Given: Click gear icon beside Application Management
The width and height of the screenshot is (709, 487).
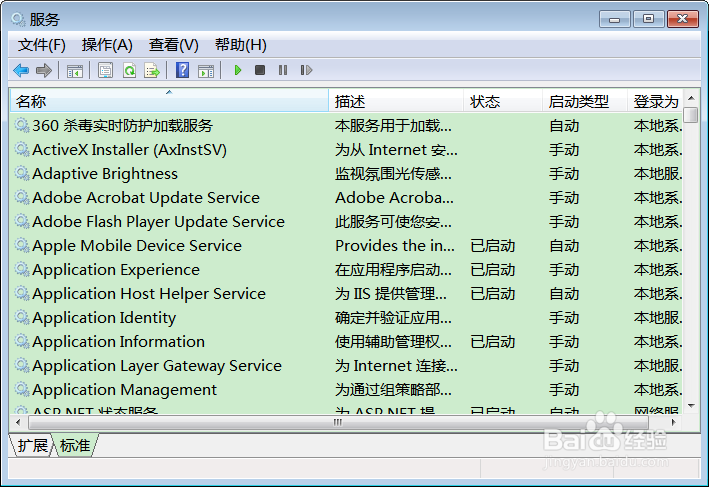Looking at the screenshot, I should point(22,389).
